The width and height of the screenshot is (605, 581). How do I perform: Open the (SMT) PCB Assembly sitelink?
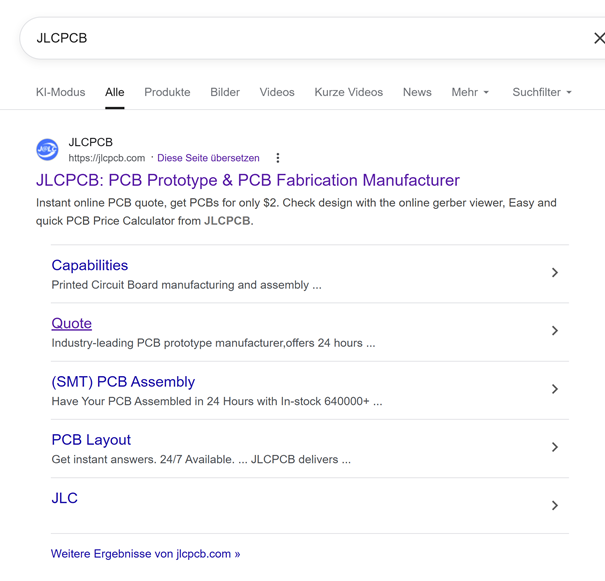click(123, 382)
